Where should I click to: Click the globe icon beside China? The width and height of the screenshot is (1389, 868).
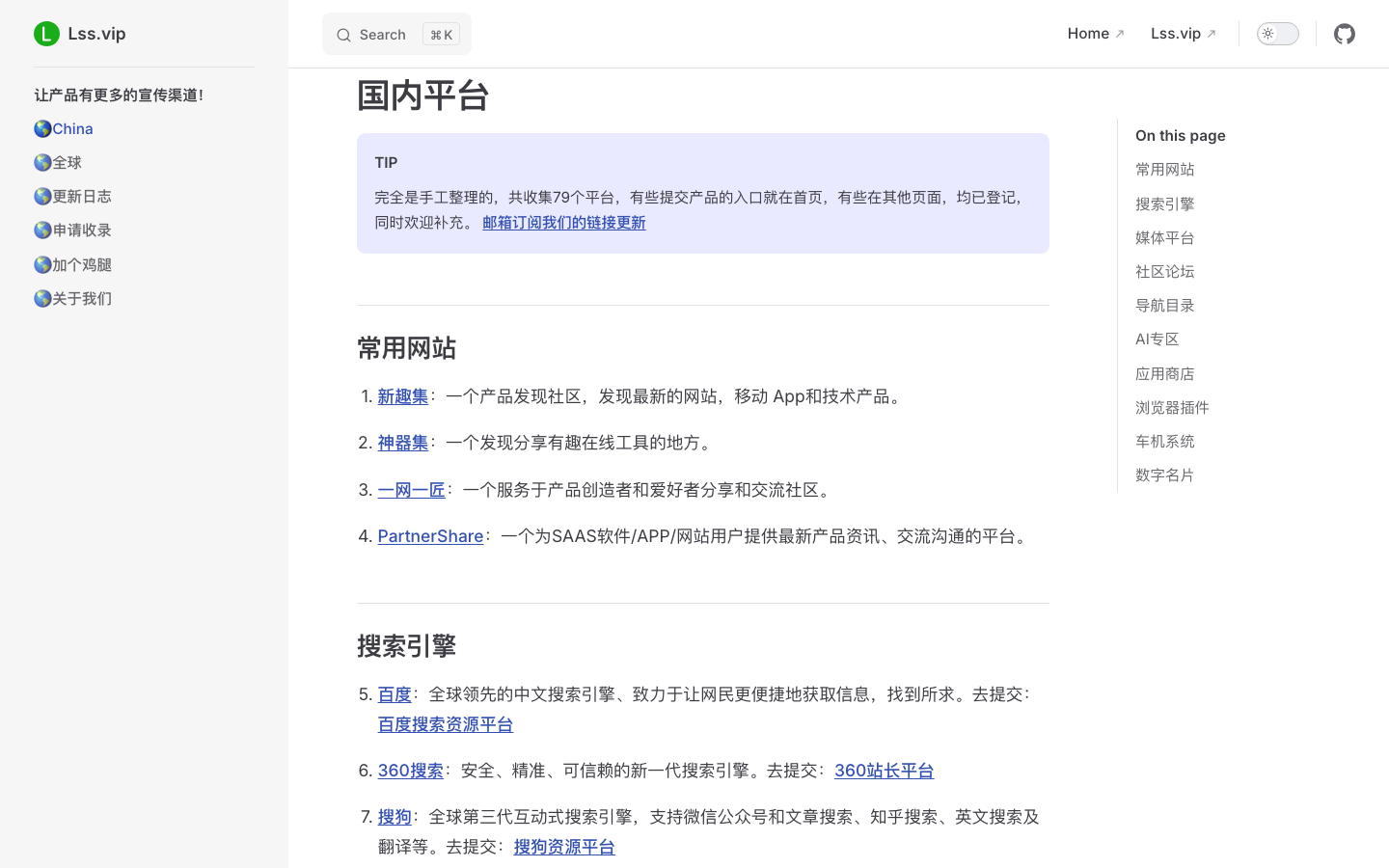click(x=42, y=129)
